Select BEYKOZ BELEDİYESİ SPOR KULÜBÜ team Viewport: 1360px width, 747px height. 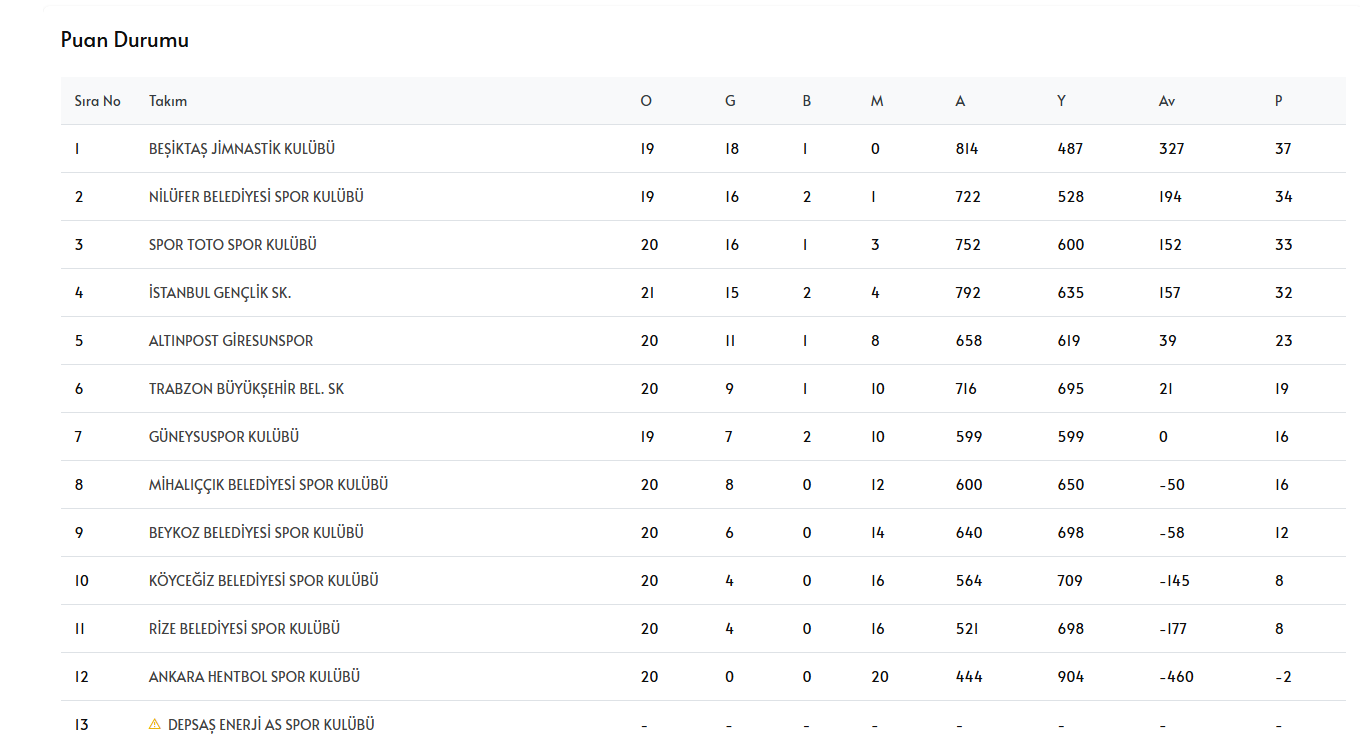[x=255, y=533]
